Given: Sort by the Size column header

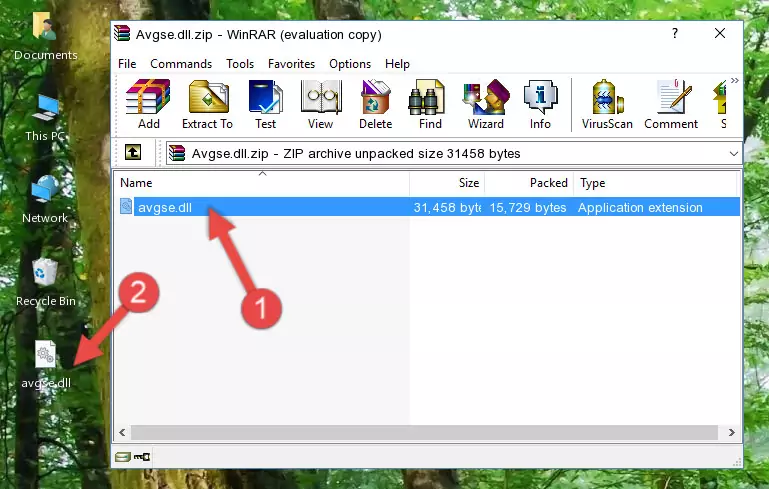Looking at the screenshot, I should point(447,183).
